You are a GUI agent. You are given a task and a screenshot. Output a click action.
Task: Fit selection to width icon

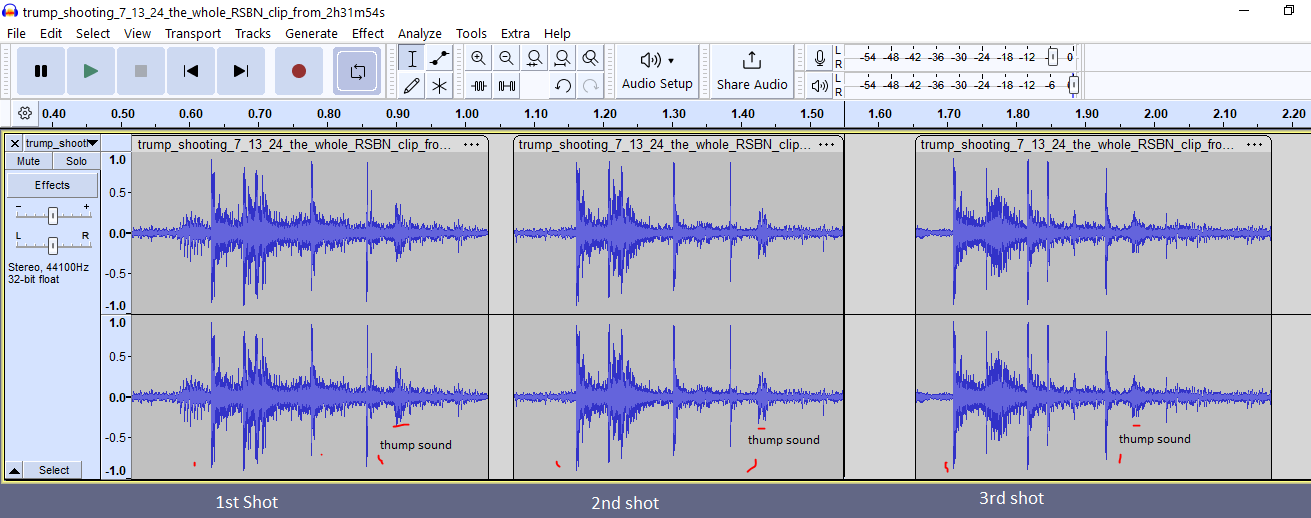pyautogui.click(x=535, y=58)
